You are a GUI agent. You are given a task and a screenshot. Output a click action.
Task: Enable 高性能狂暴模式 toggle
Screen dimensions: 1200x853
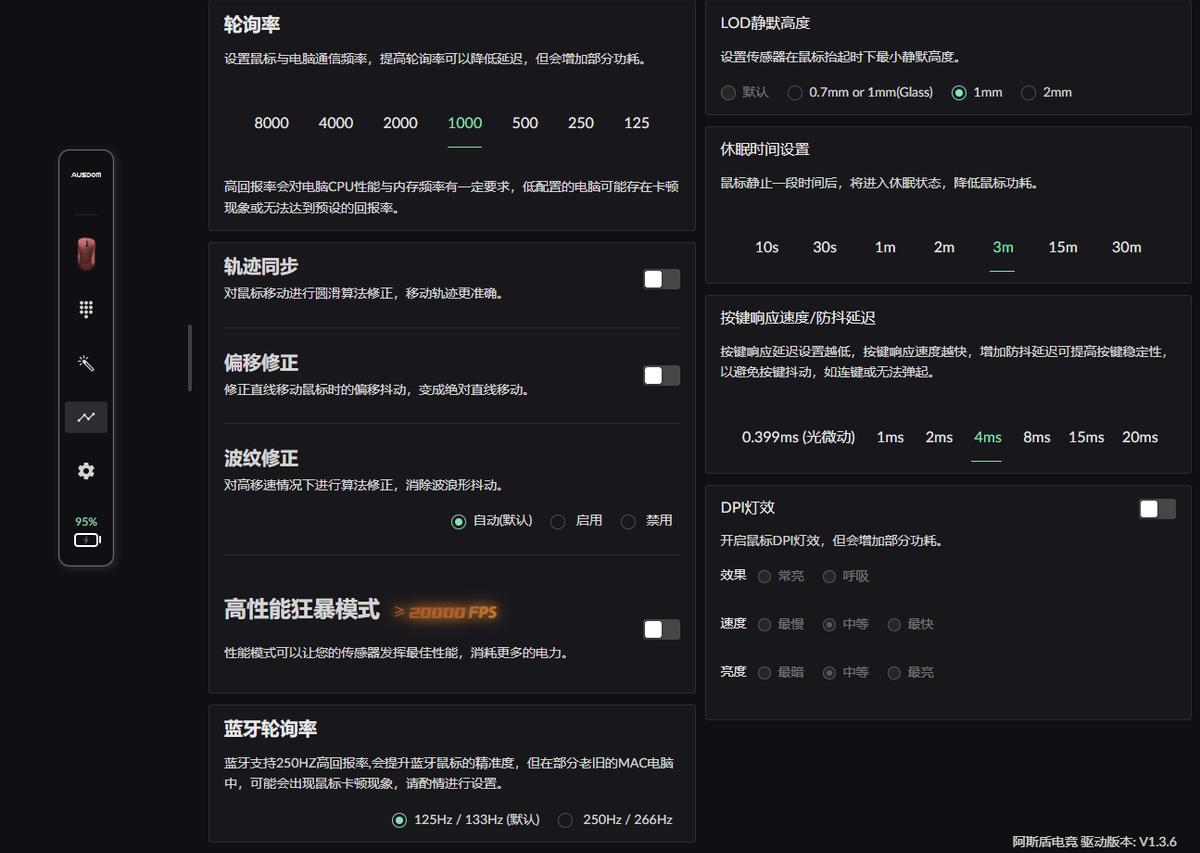[660, 629]
